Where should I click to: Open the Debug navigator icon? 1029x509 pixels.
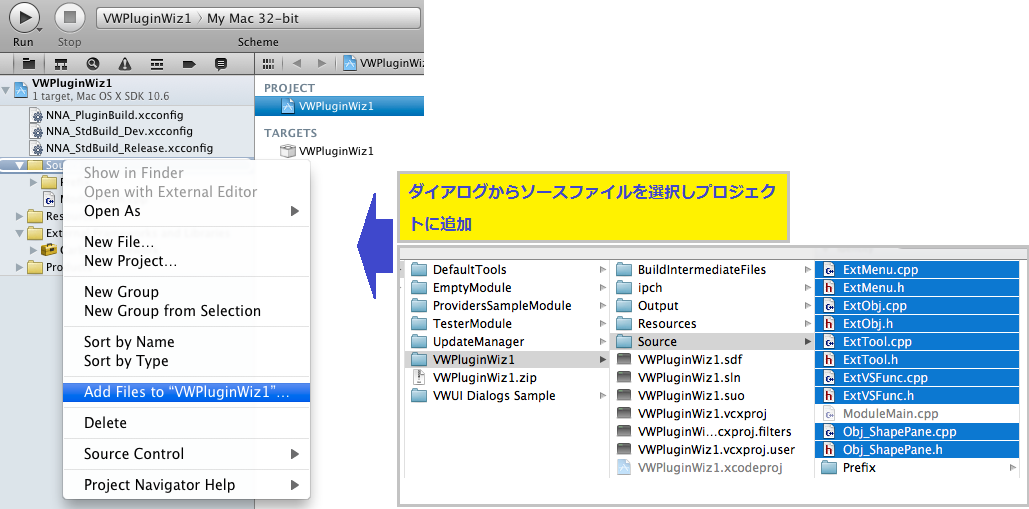click(x=157, y=64)
